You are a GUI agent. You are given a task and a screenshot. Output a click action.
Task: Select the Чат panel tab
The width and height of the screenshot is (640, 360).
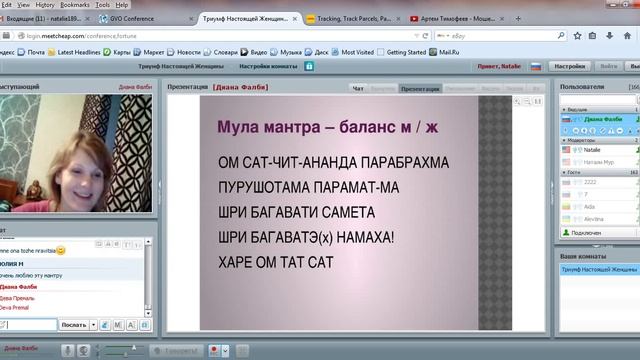tap(358, 88)
